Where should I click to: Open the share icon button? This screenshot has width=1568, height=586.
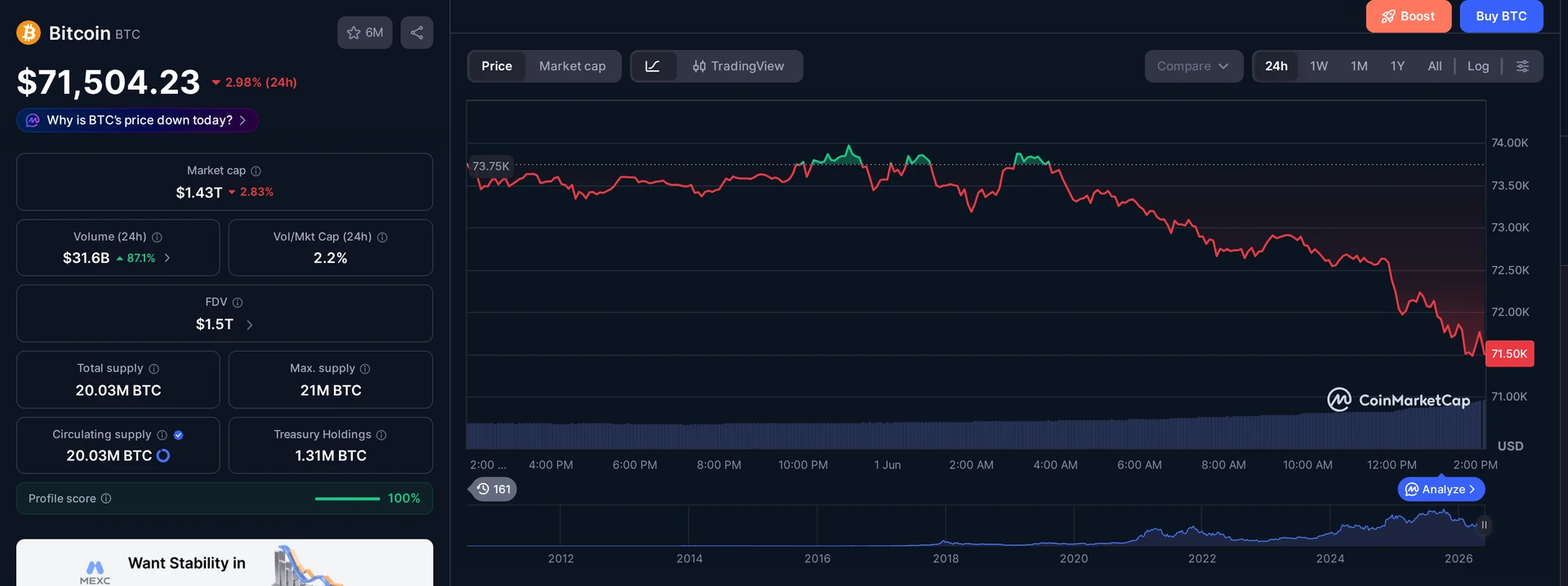click(x=416, y=33)
